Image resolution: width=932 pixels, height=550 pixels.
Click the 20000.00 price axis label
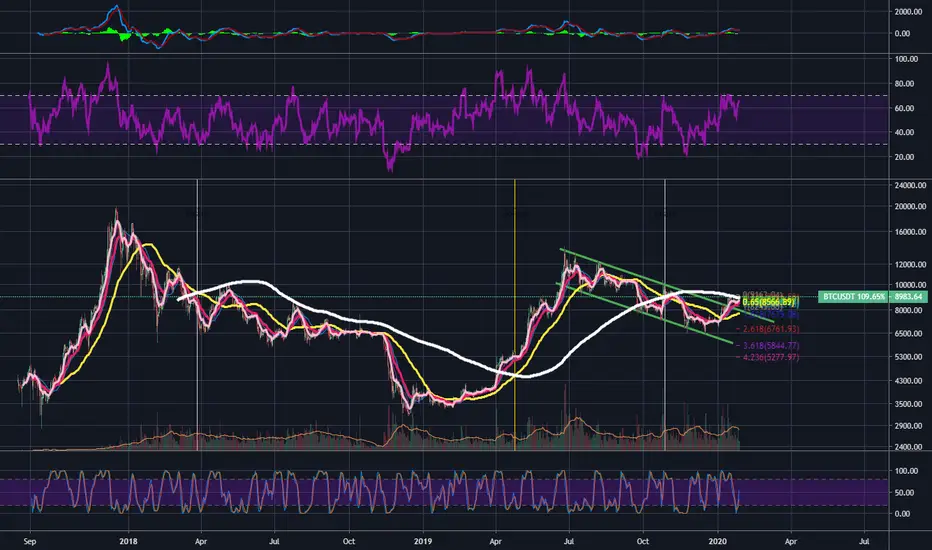pos(910,207)
